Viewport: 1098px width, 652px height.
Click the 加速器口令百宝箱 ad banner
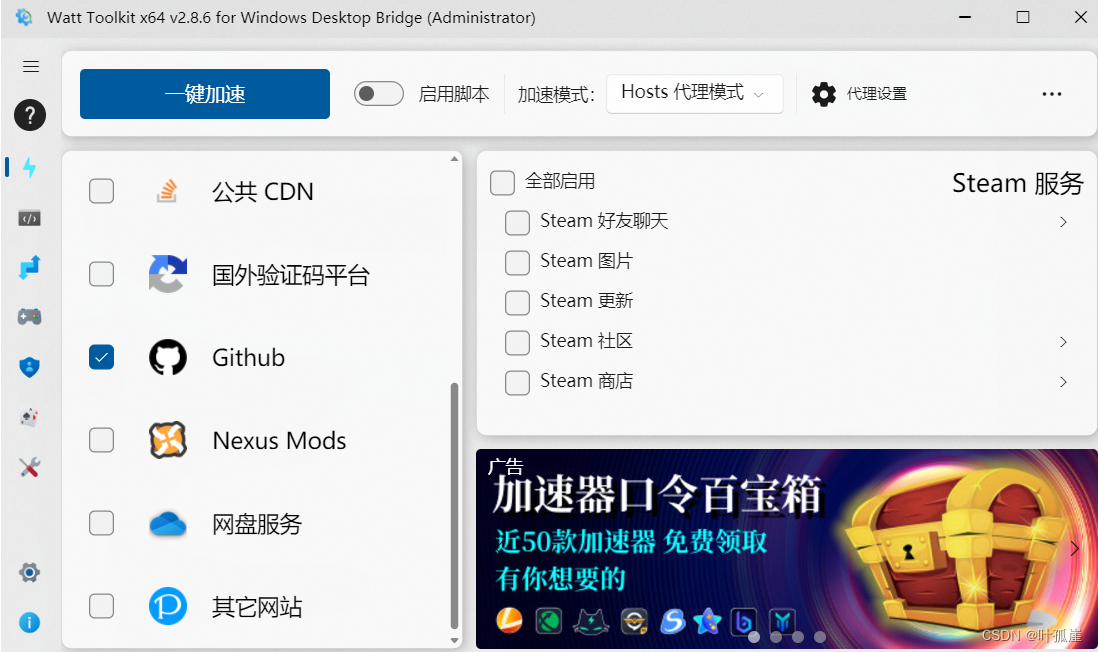coord(786,549)
